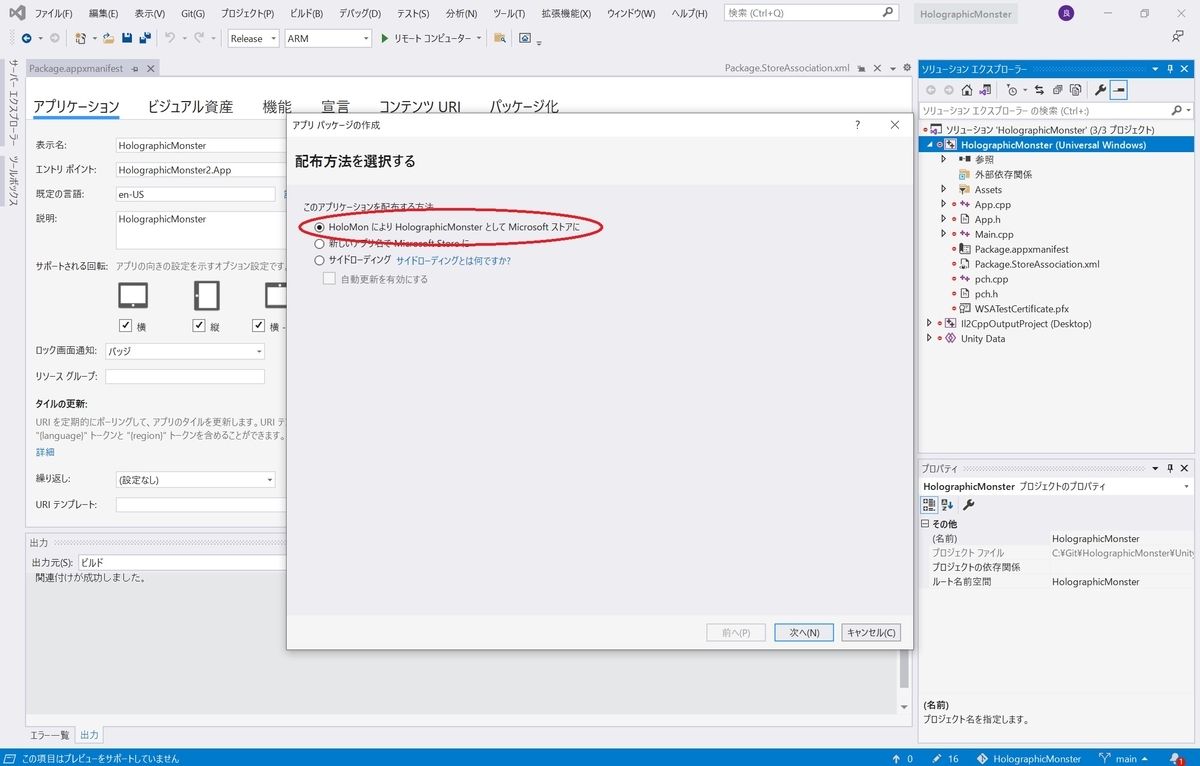Click the Pending Changes Filter clock icon
Viewport: 1200px width, 766px height.
pos(1012,90)
